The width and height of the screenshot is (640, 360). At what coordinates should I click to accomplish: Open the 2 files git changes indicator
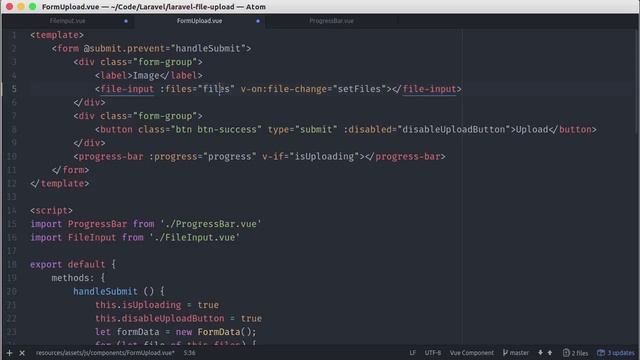[576, 353]
